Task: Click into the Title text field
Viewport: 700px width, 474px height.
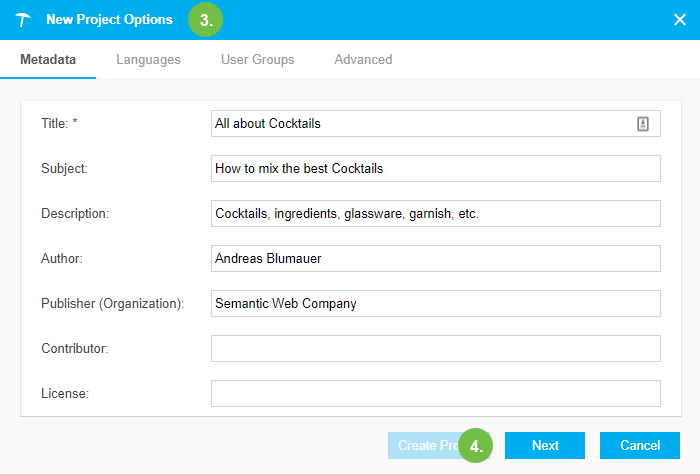Action: tap(420, 124)
